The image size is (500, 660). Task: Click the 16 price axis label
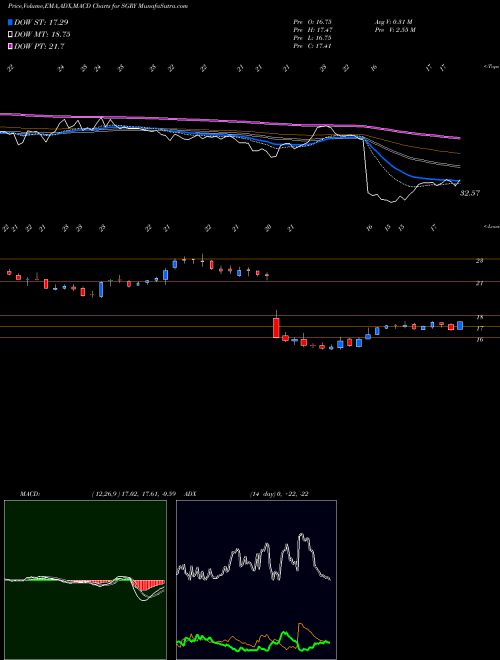[479, 340]
